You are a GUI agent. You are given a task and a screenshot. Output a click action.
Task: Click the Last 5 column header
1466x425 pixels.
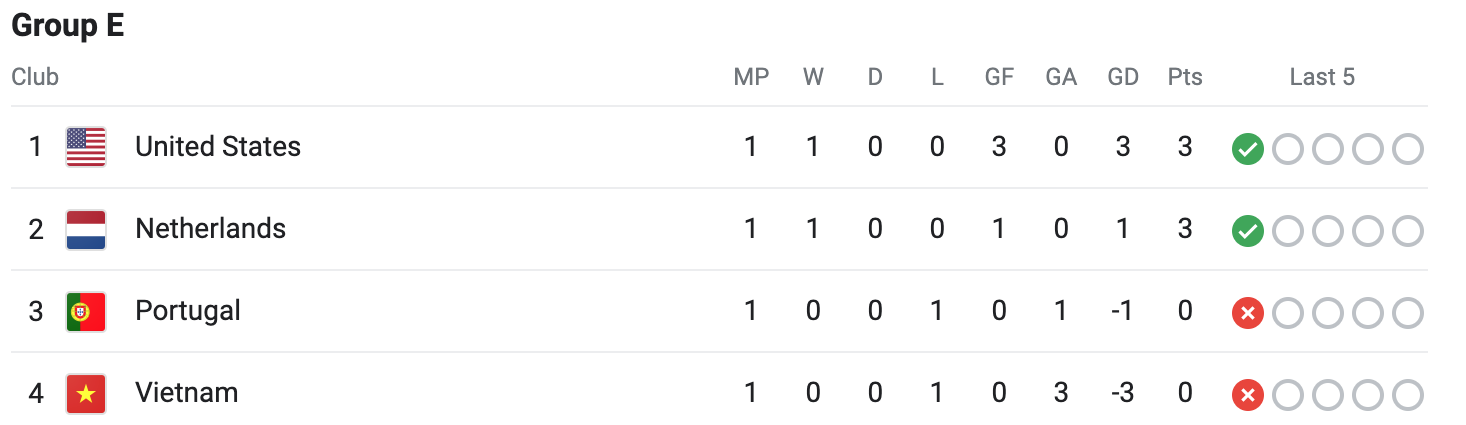pyautogui.click(x=1322, y=77)
